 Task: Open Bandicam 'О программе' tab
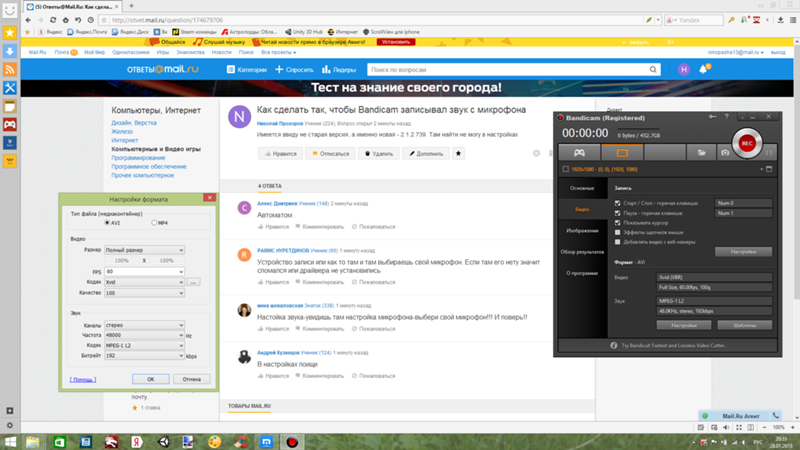(x=582, y=273)
